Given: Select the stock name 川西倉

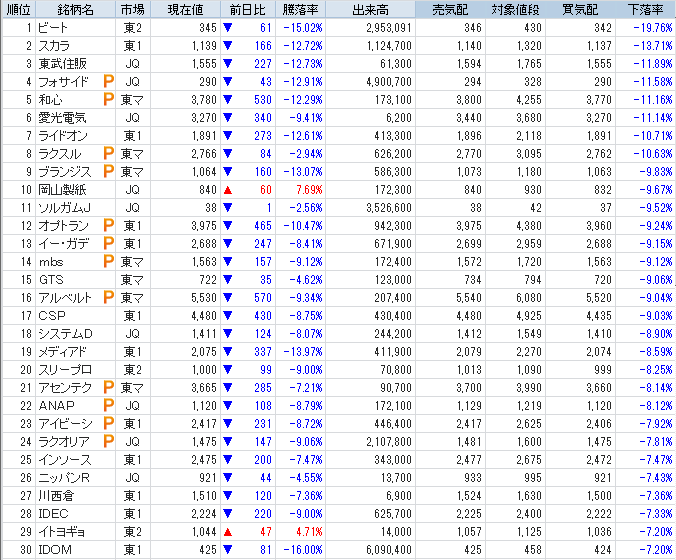Looking at the screenshot, I should (56, 496).
